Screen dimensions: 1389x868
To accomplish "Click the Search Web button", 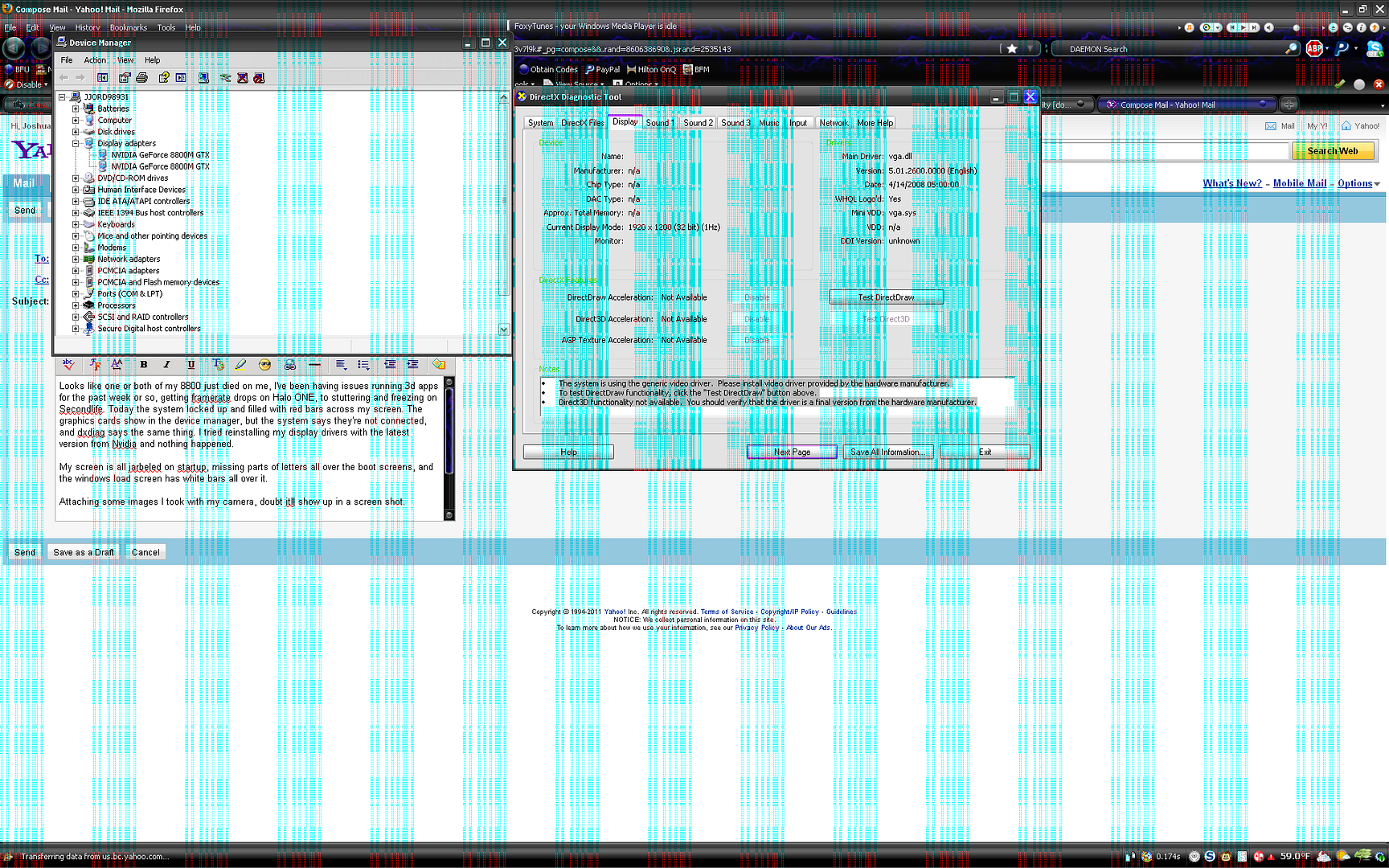I will (1333, 151).
